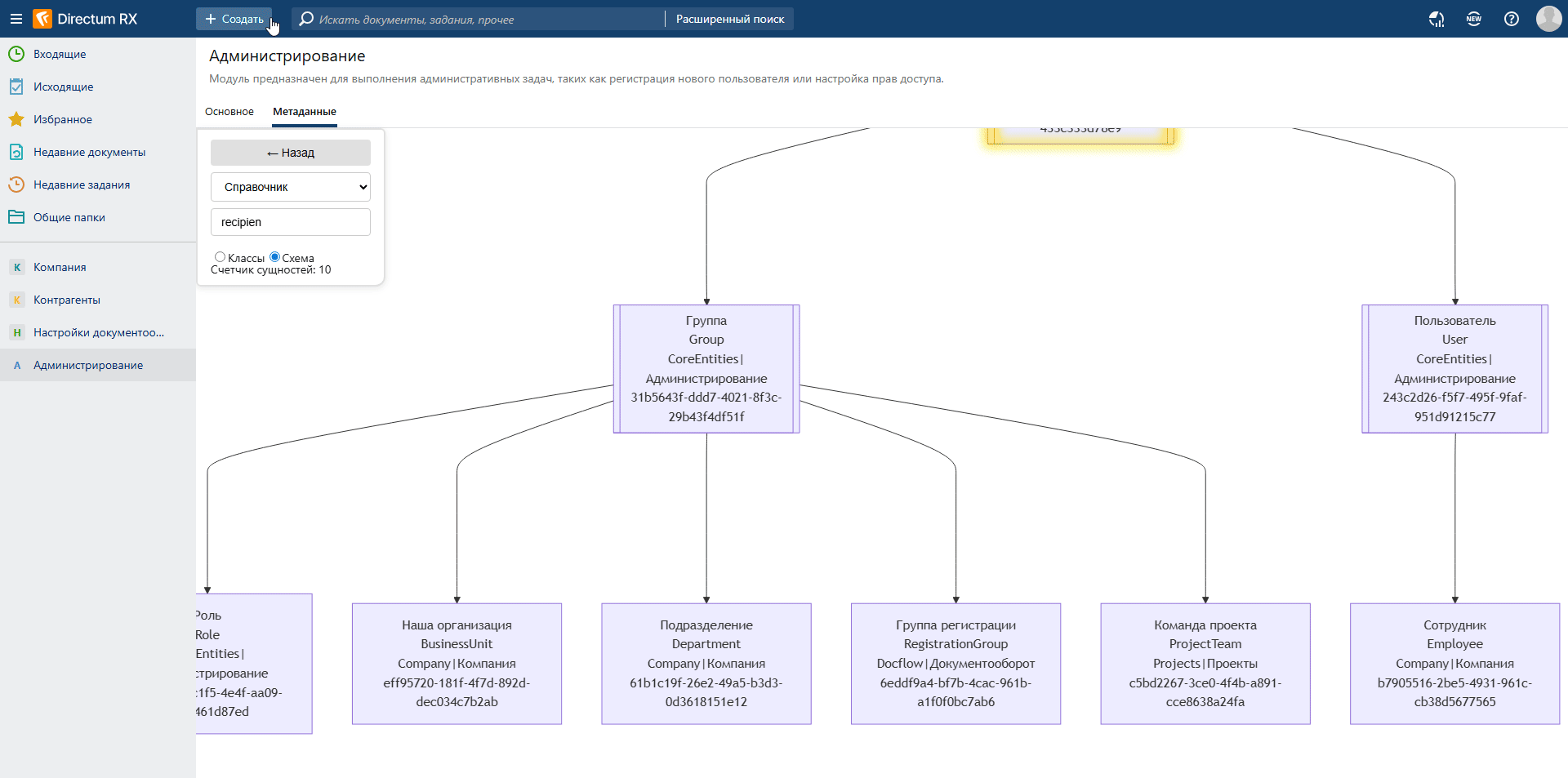The image size is (1568, 778).
Task: Click the Назад back button
Action: pyautogui.click(x=291, y=153)
